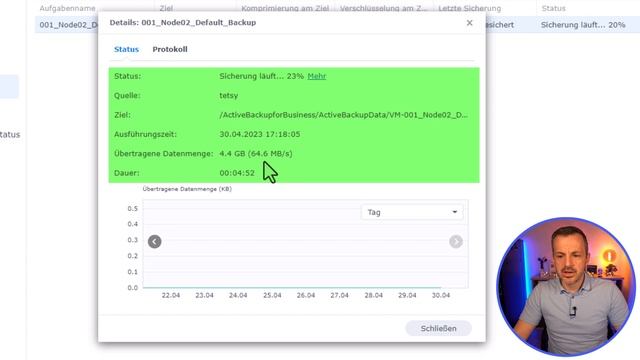Select the Status tab
The height and width of the screenshot is (360, 640).
[127, 49]
